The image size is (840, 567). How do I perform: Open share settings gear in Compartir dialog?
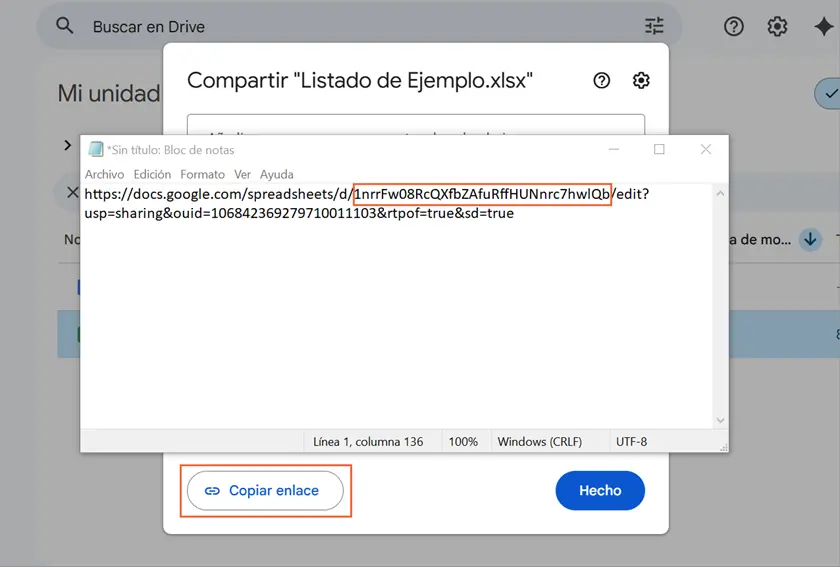[641, 80]
